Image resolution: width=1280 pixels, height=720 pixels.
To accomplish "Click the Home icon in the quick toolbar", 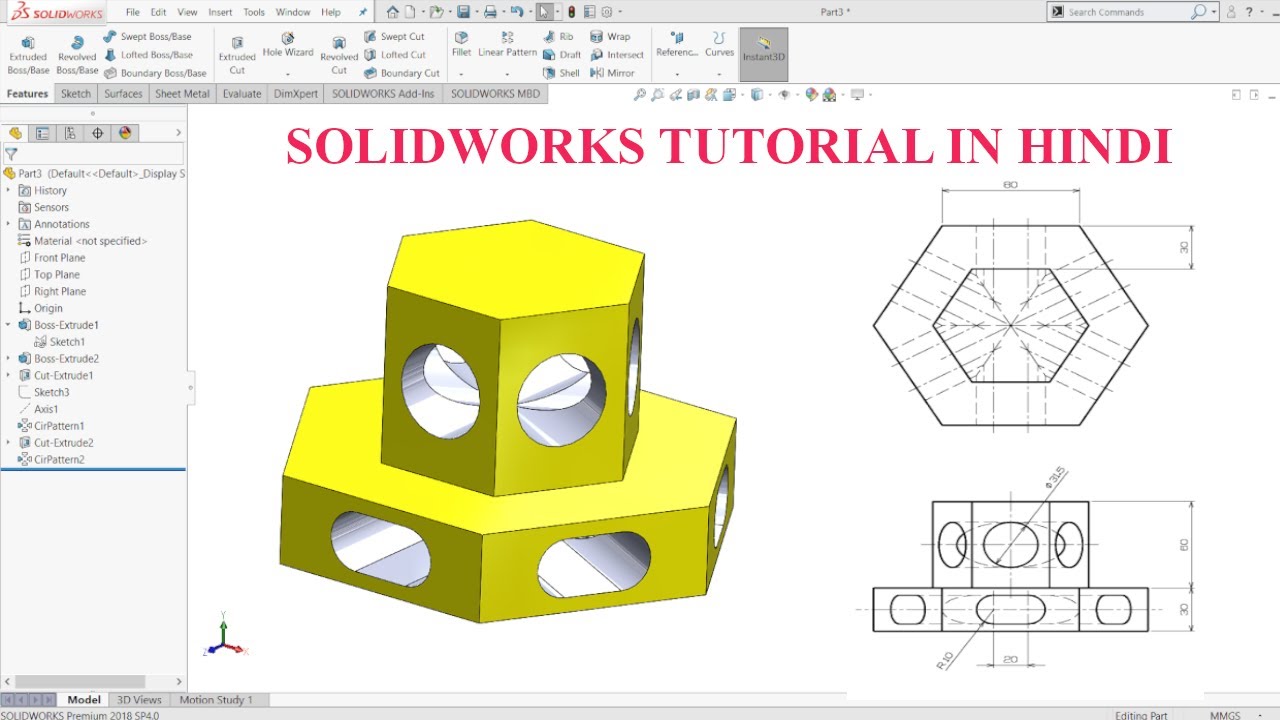I will [392, 12].
